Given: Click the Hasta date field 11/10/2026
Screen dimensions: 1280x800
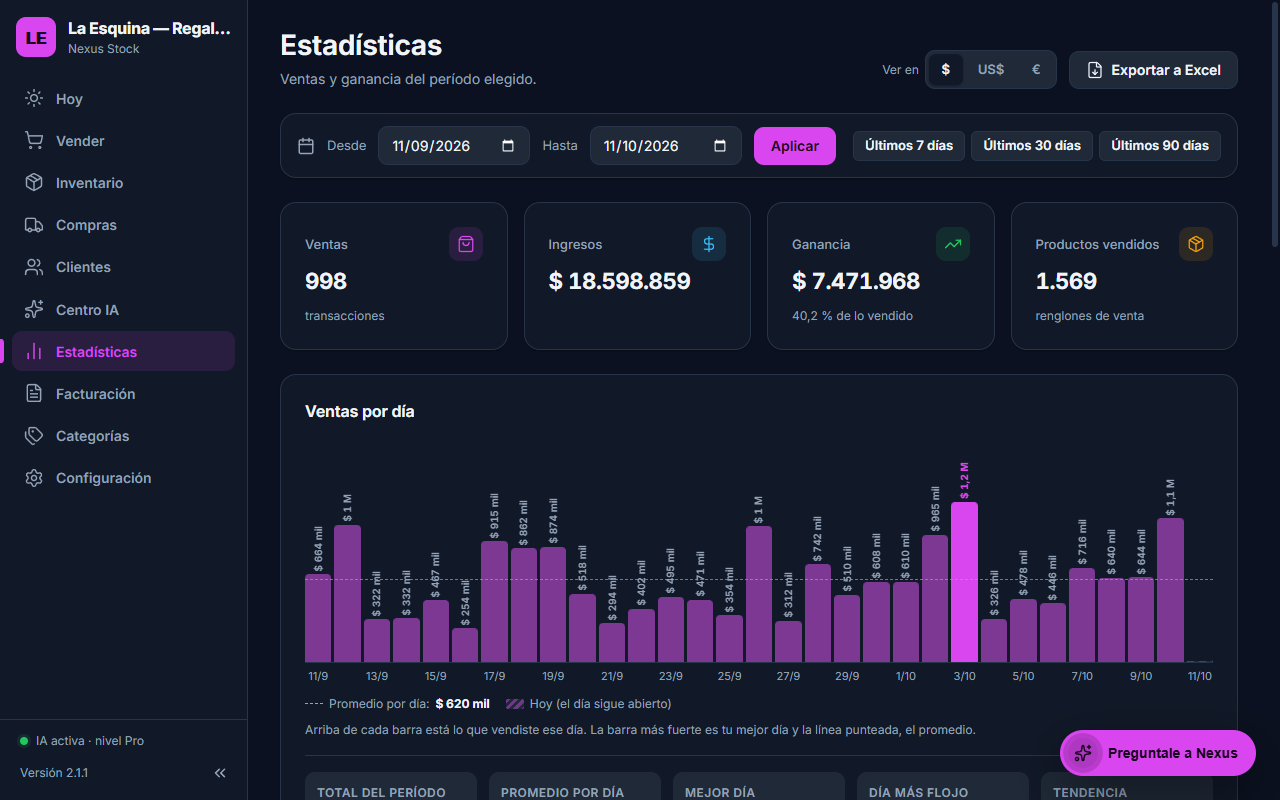Looking at the screenshot, I should point(666,146).
